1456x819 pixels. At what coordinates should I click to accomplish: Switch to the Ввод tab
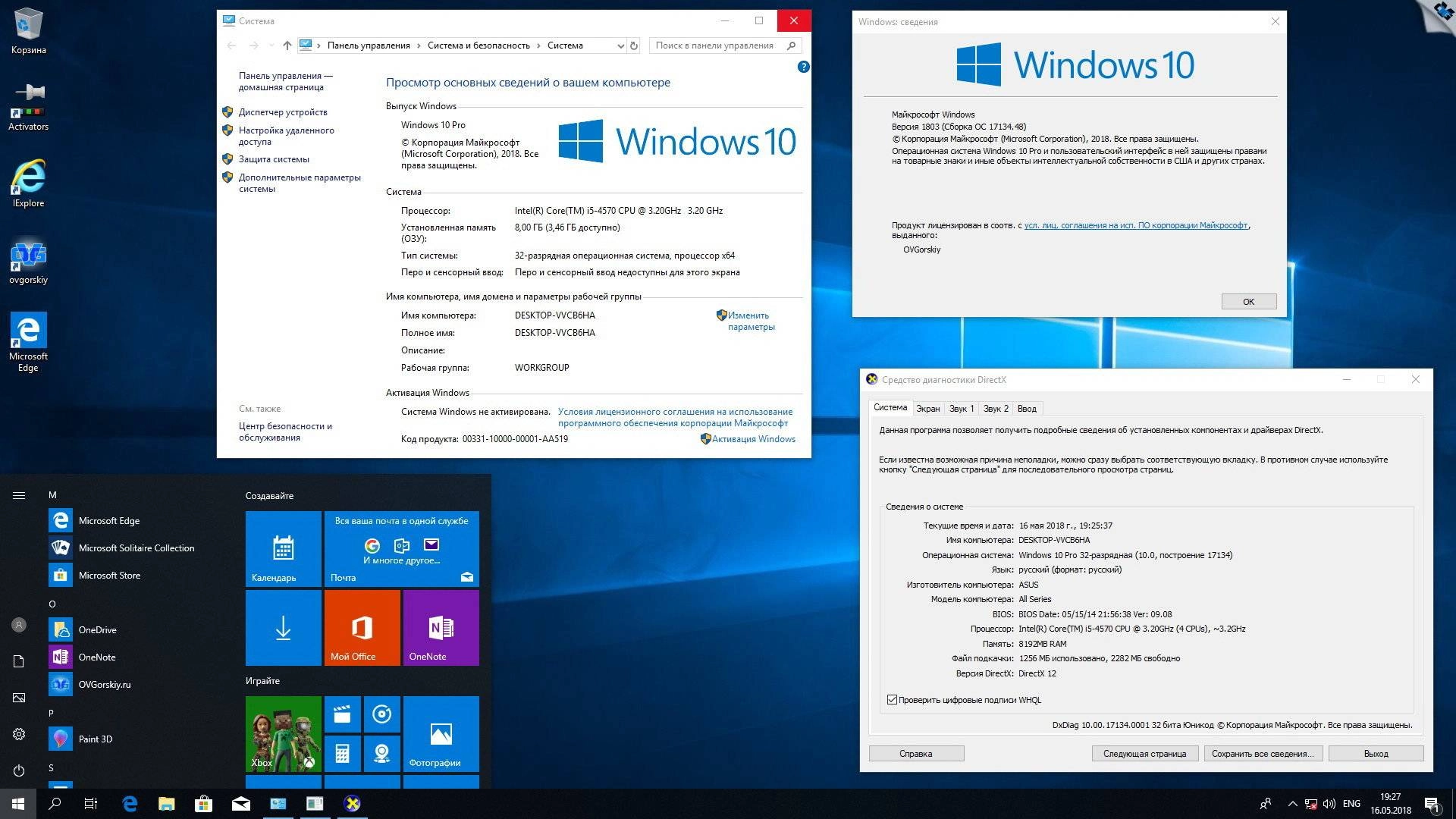[1027, 409]
